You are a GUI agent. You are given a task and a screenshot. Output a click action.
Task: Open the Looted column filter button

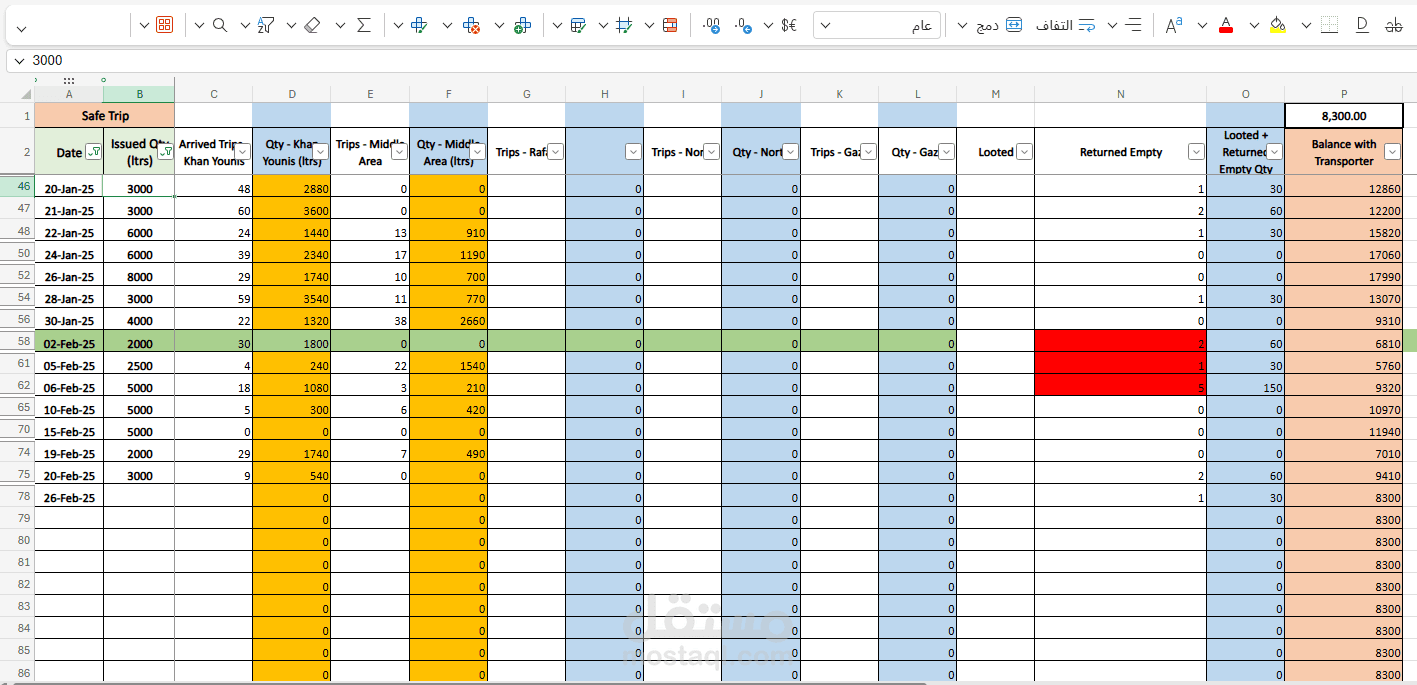pyautogui.click(x=1024, y=152)
